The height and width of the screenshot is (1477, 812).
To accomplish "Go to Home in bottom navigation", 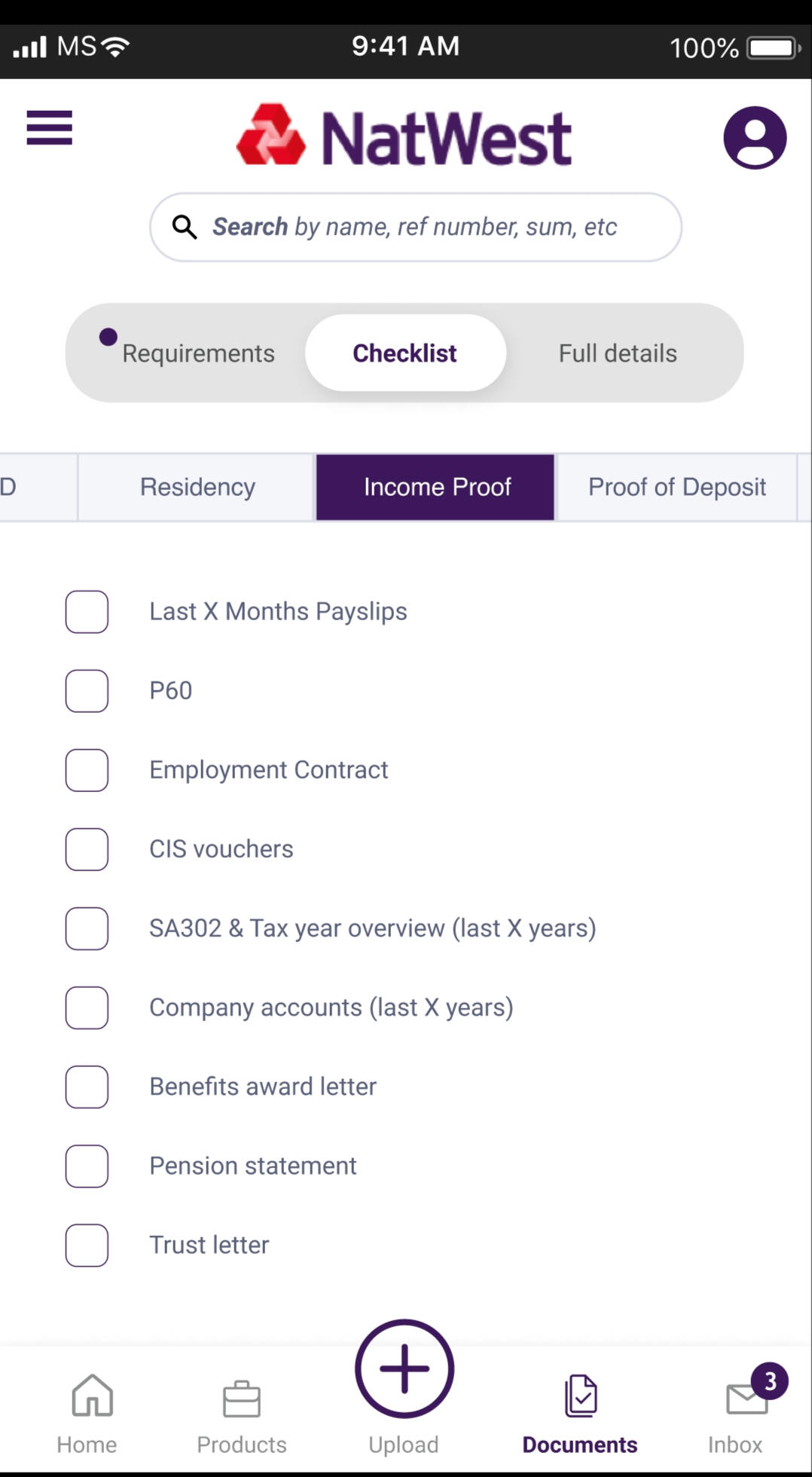I will click(87, 1414).
